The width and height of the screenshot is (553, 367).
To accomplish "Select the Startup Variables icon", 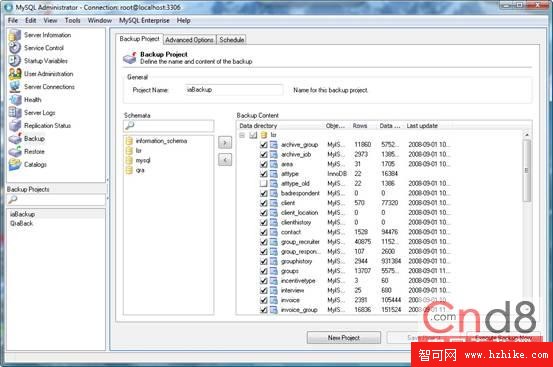I will coord(15,61).
